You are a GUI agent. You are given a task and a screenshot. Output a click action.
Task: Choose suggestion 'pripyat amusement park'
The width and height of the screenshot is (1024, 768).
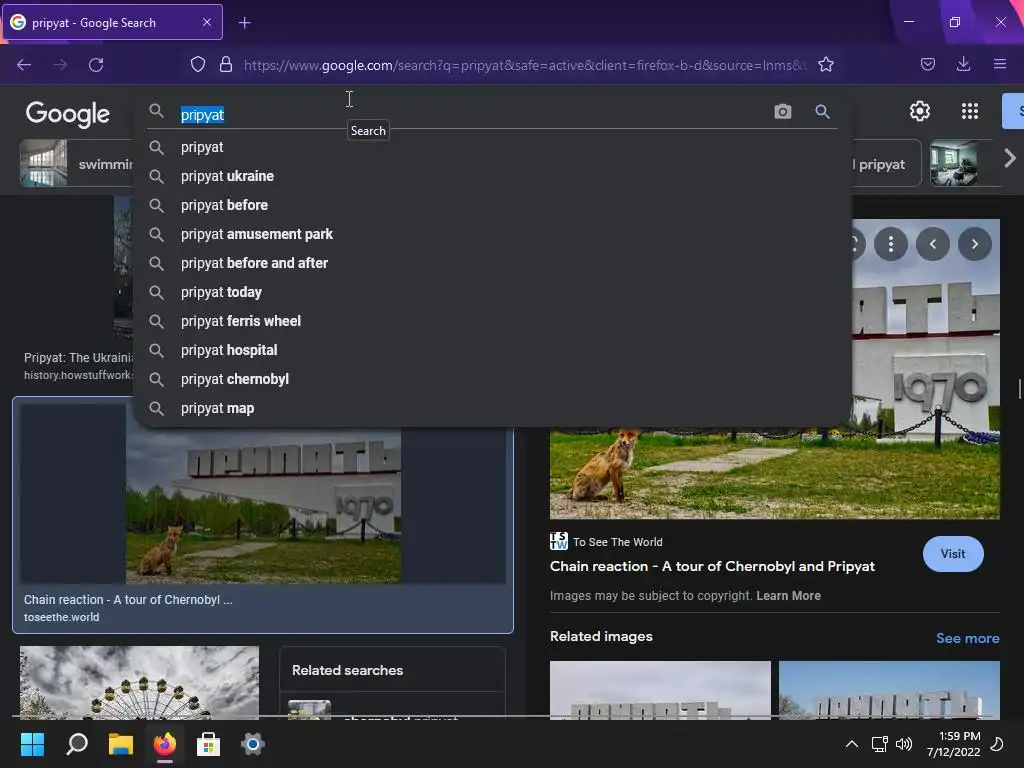(x=492, y=234)
